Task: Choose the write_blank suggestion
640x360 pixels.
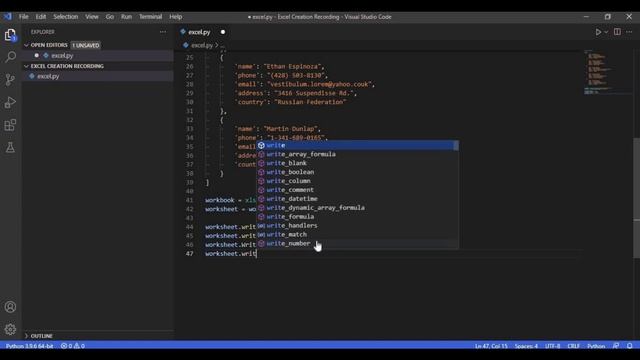Action: pyautogui.click(x=355, y=163)
